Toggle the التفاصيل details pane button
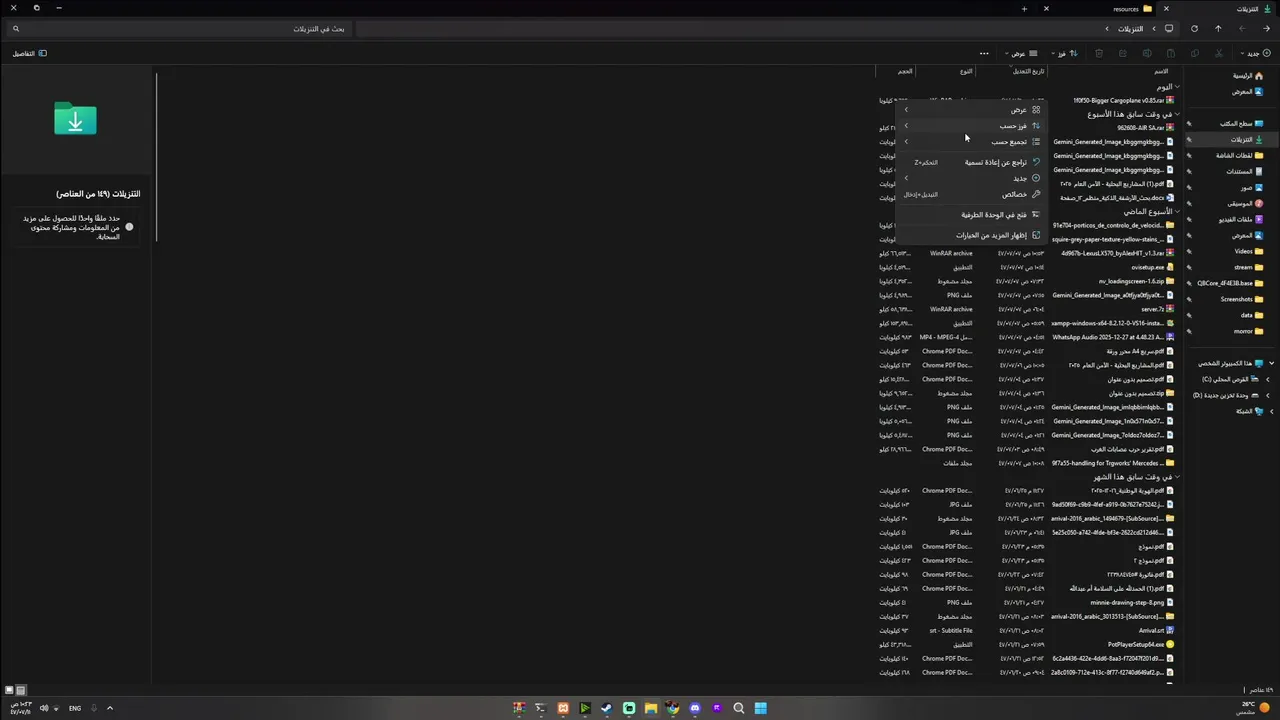 pos(29,53)
